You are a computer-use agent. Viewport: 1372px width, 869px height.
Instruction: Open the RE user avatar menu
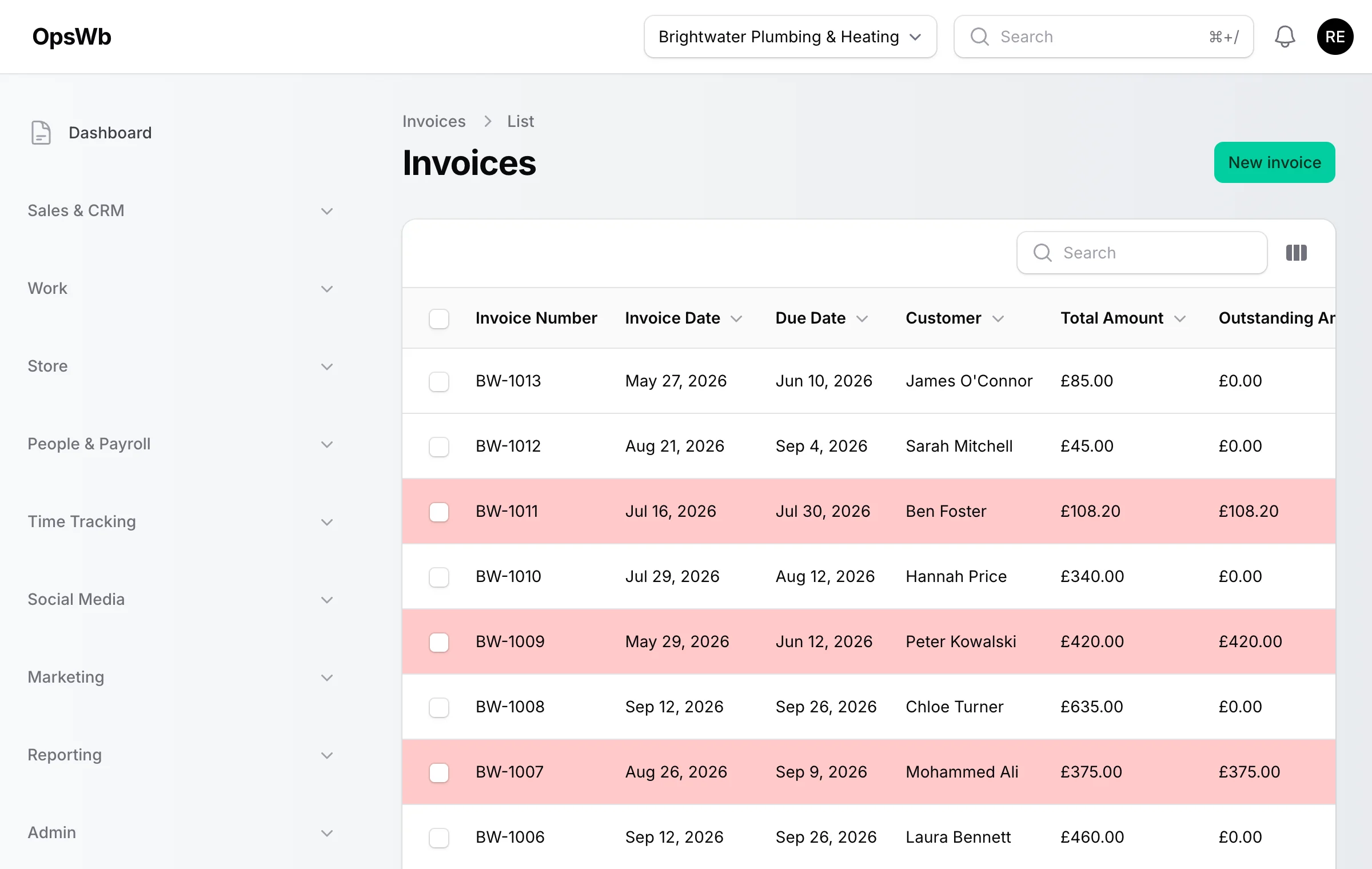click(1335, 37)
